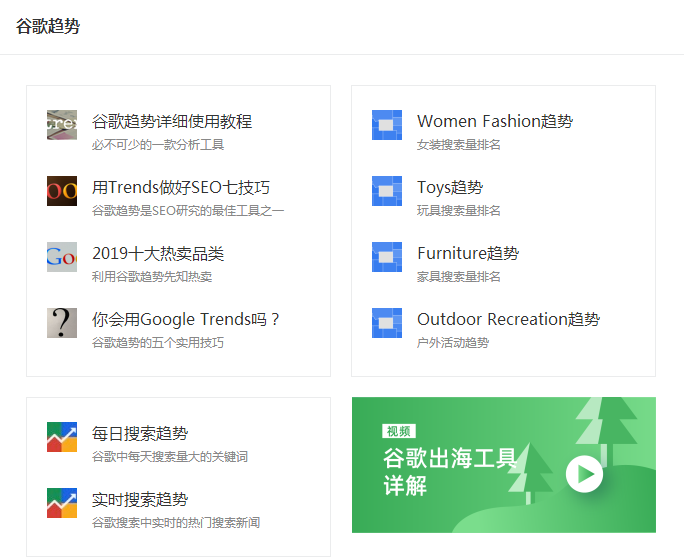Open Outdoor Recreation趋势 link

click(x=509, y=319)
